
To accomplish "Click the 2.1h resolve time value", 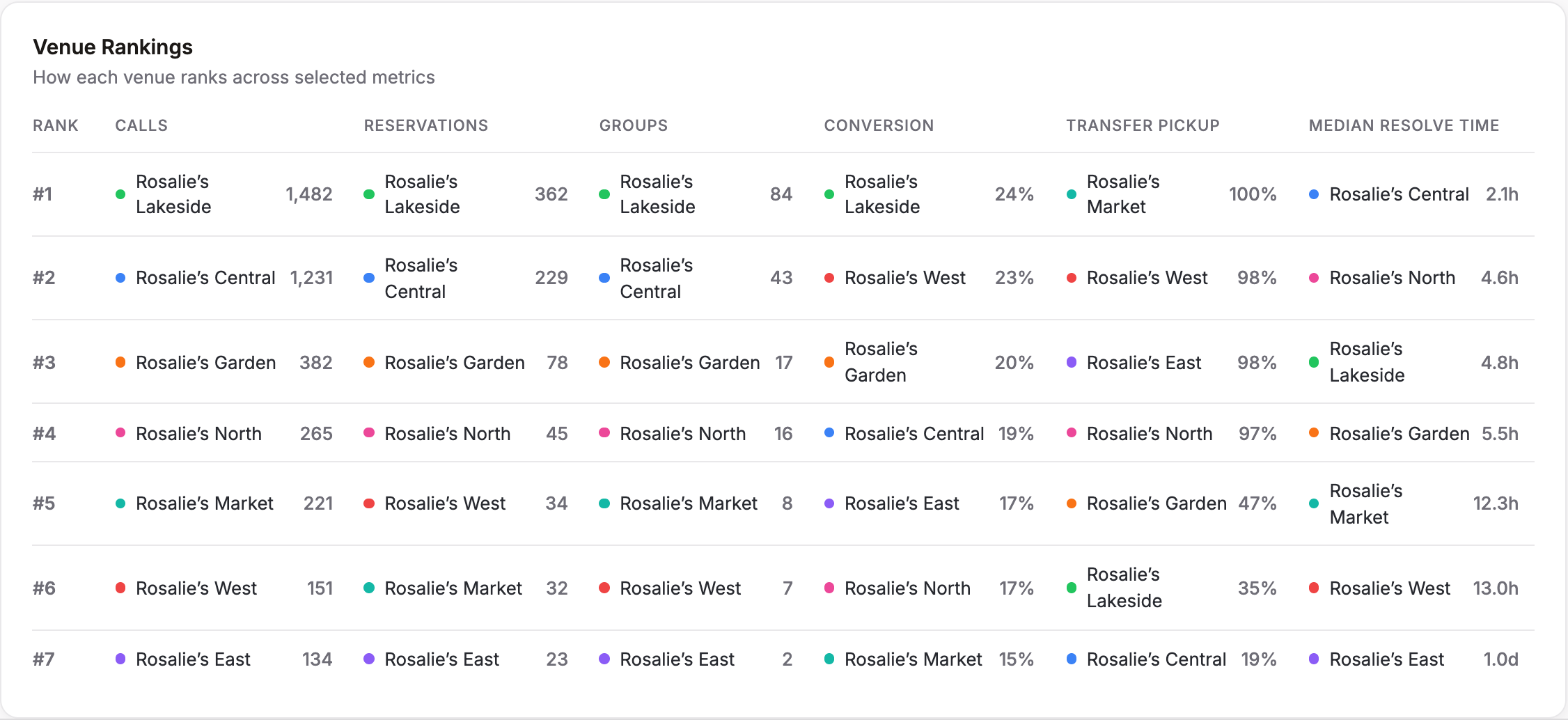I will [x=1502, y=194].
